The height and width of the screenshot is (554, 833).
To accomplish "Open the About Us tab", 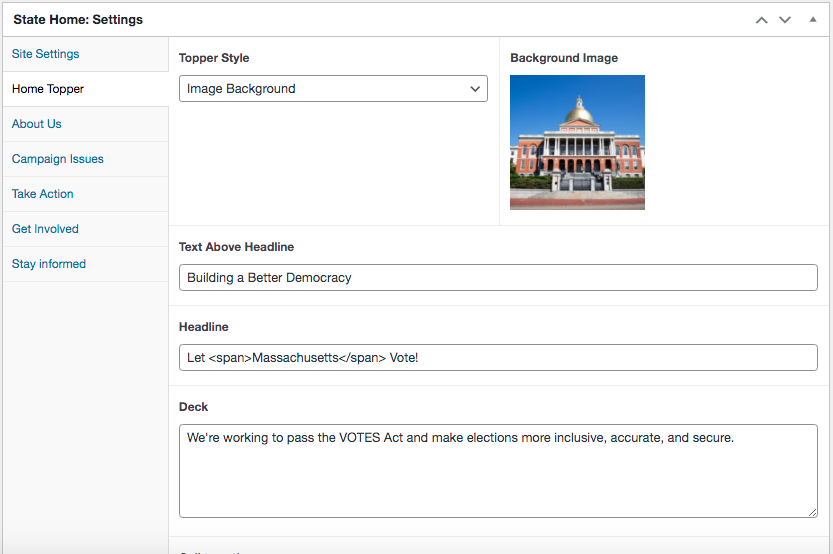I will pos(37,124).
